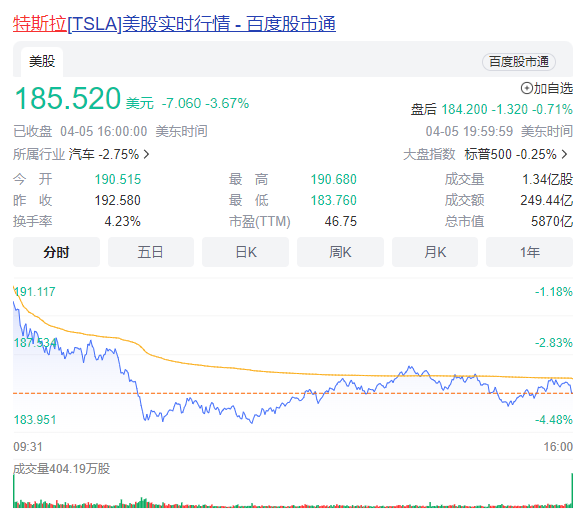Screen dimensions: 586x519
Task: Click the -4.48% chart axis label
Action: [x=553, y=420]
